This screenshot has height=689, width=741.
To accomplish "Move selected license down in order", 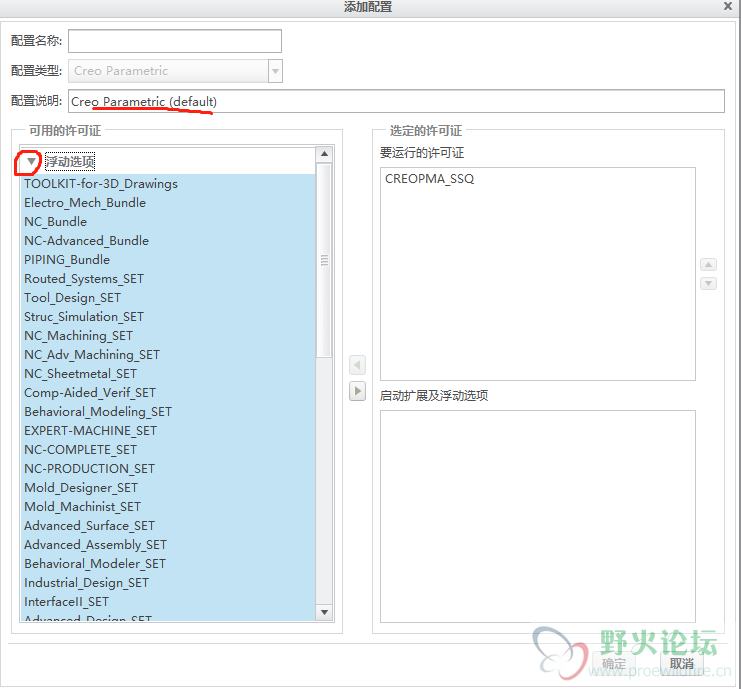I will tap(708, 284).
